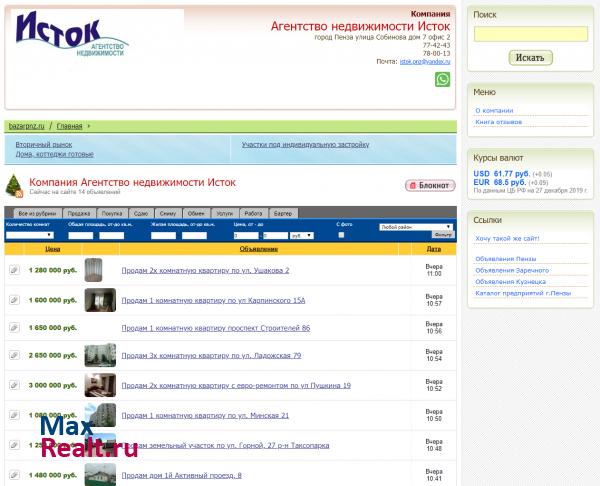Add Минская 21 listing to notepad icon

14,415
